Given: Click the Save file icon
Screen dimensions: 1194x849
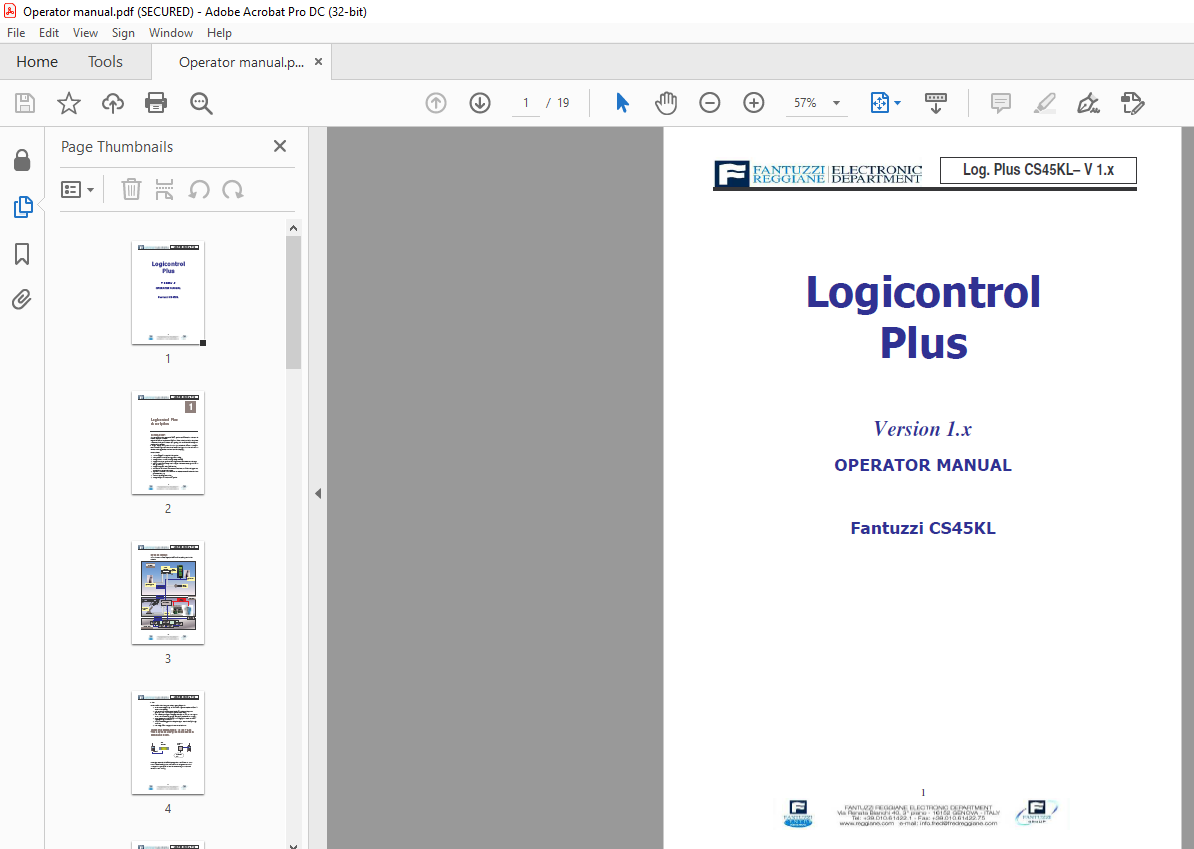Looking at the screenshot, I should (25, 103).
